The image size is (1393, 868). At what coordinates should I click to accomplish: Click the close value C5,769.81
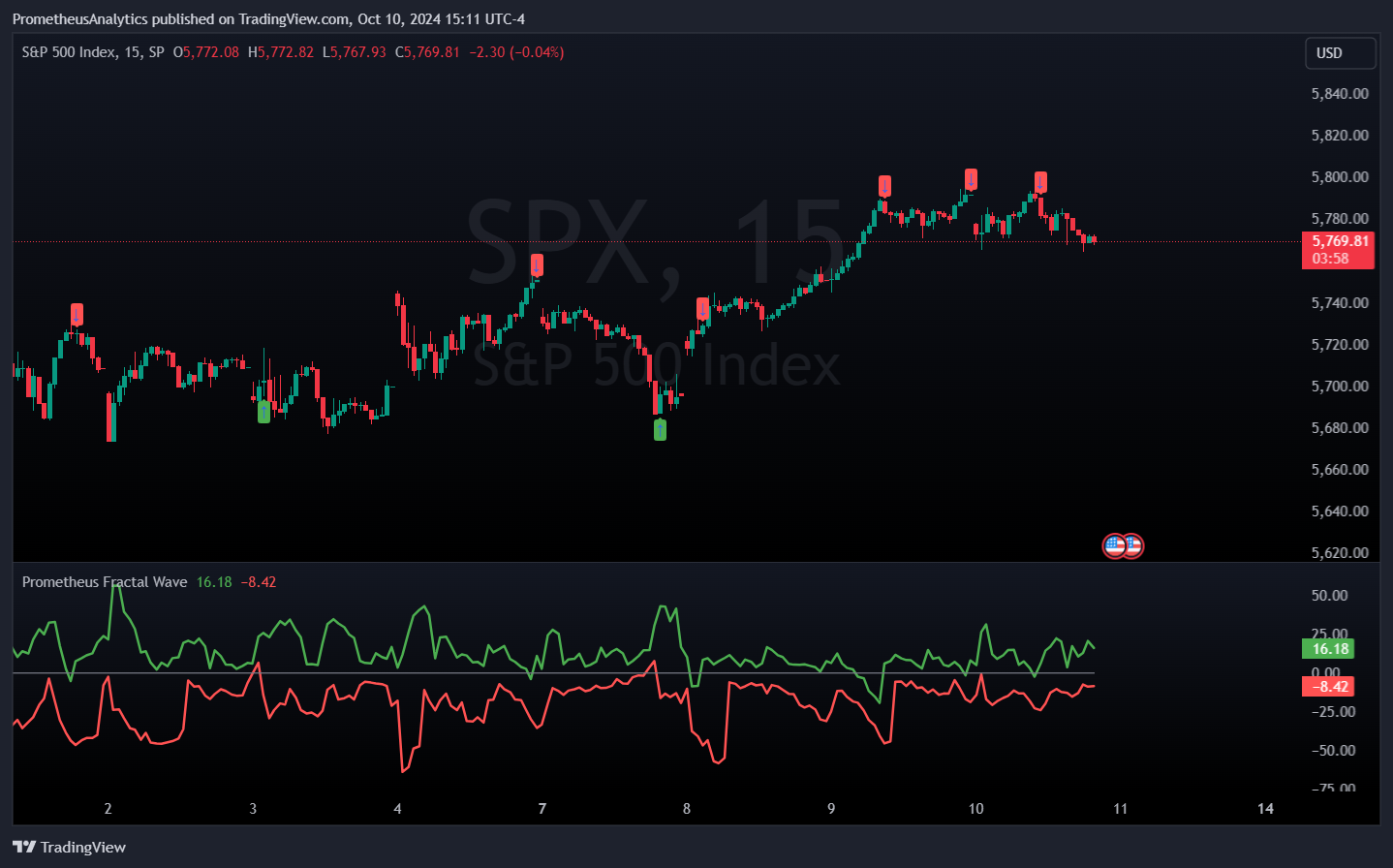coord(427,52)
